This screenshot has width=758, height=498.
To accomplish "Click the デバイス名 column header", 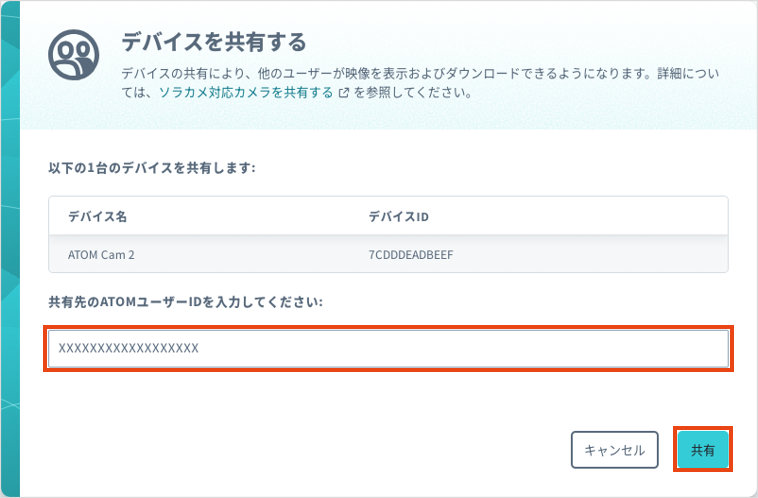I will coord(97,216).
